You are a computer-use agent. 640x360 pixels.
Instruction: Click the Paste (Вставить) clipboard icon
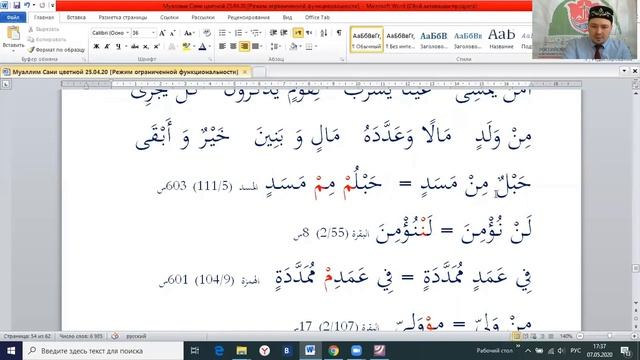pyautogui.click(x=13, y=33)
